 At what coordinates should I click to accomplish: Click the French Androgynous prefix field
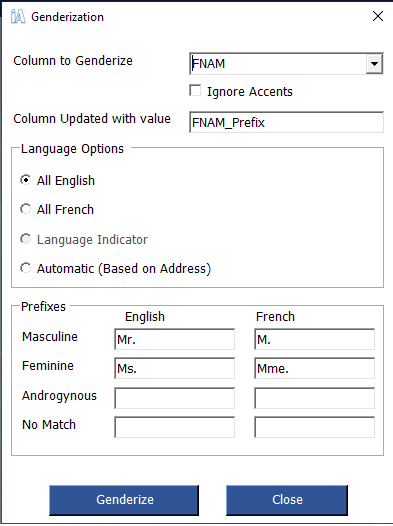click(315, 398)
